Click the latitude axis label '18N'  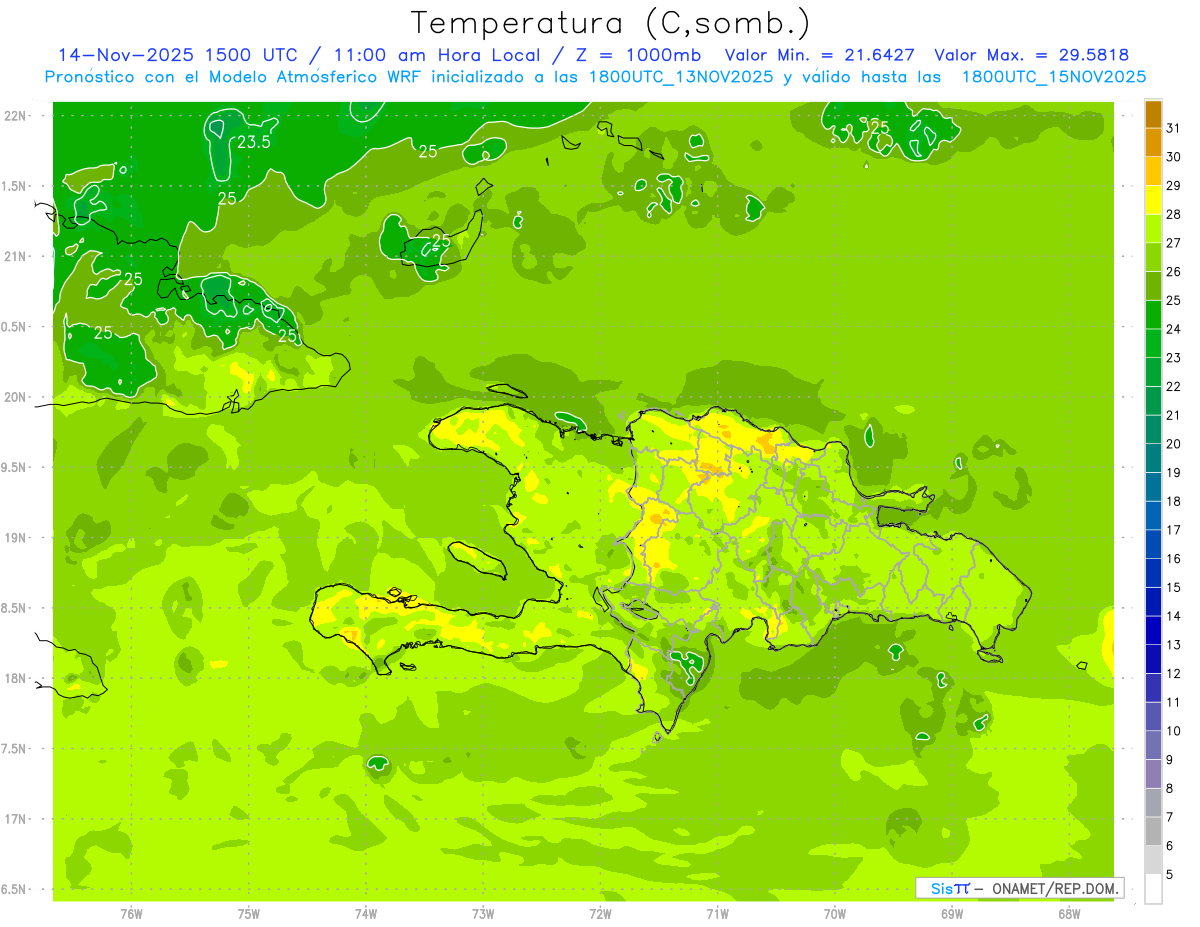16,678
